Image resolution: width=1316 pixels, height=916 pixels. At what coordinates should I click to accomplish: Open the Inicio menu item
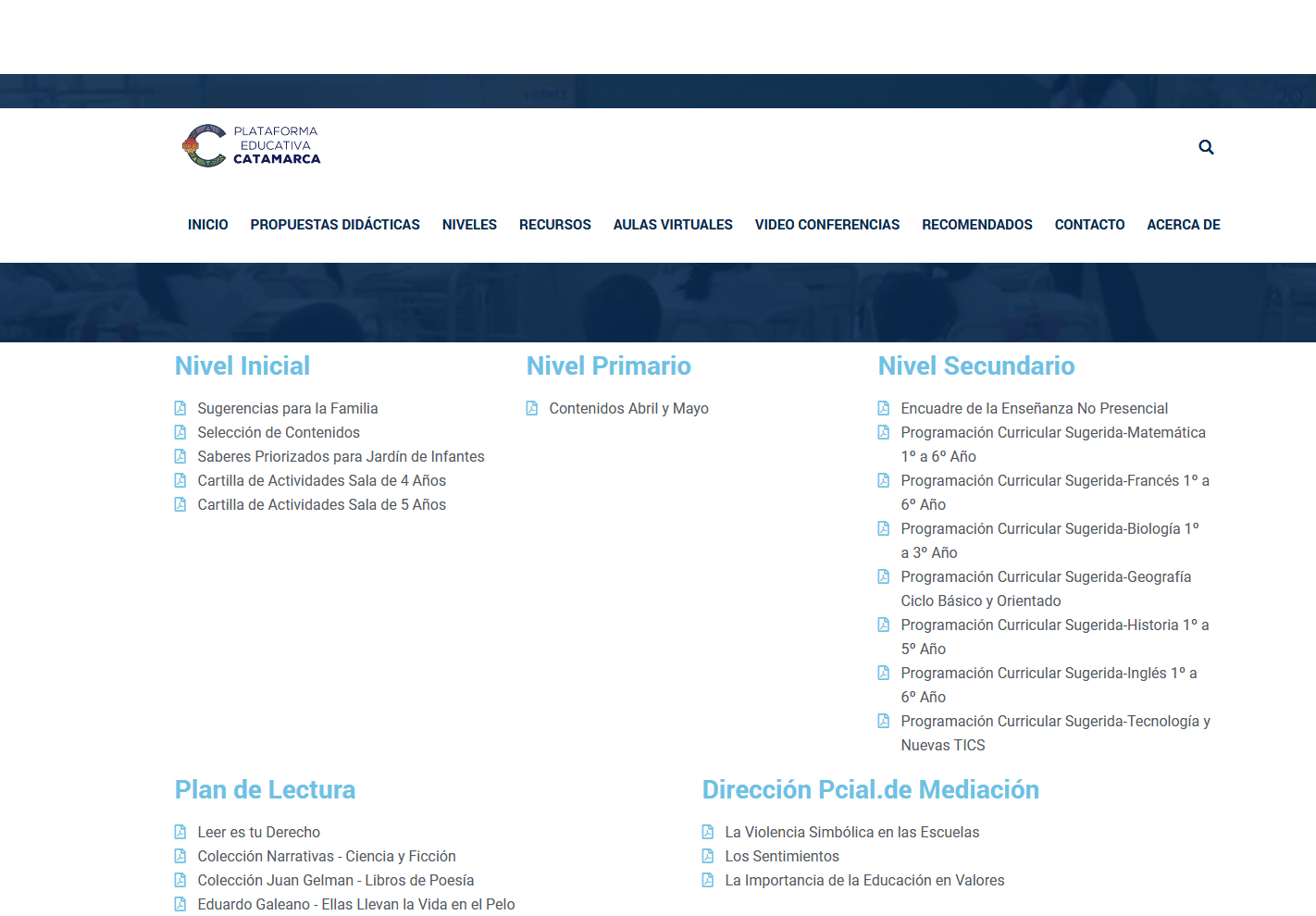[x=207, y=225]
